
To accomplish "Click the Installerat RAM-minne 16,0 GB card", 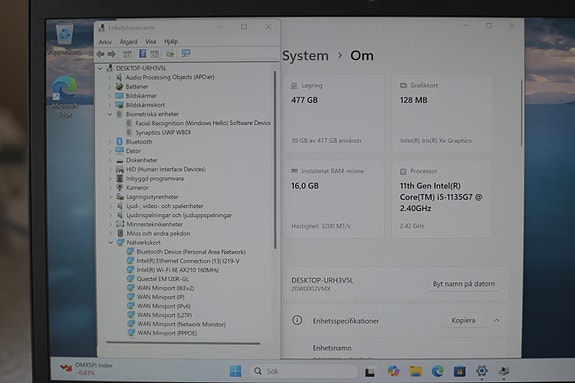I will [x=334, y=199].
